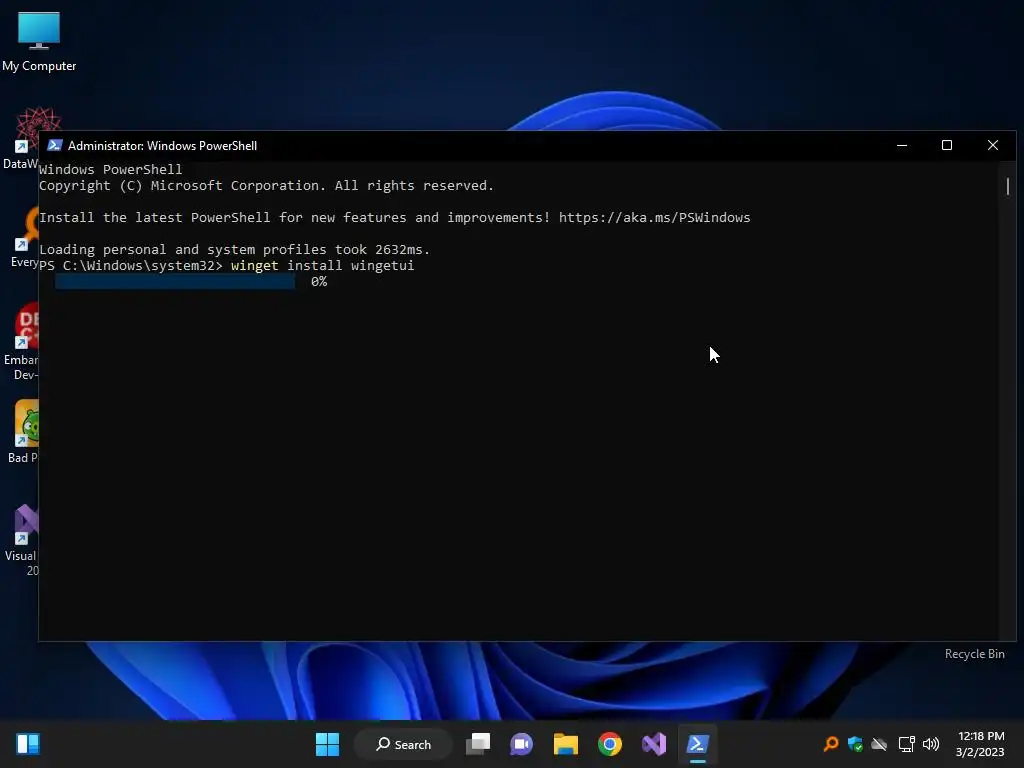Select the Bad Piggies desktop shortcut
This screenshot has width=1024, height=768.
22,432
